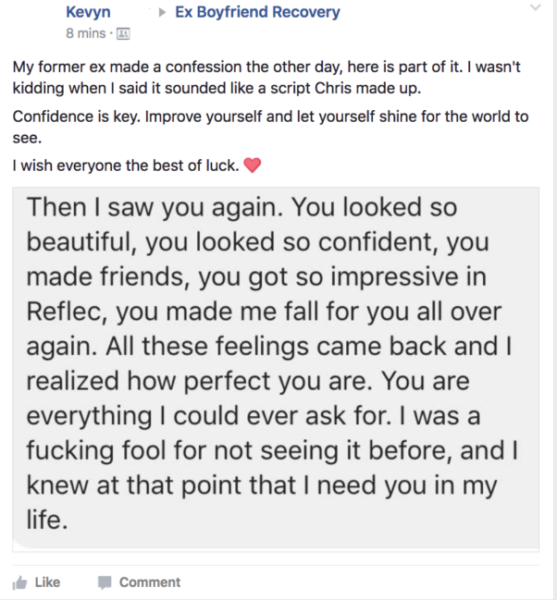Click the 'My former ex made a confession' paragraph

(267, 77)
